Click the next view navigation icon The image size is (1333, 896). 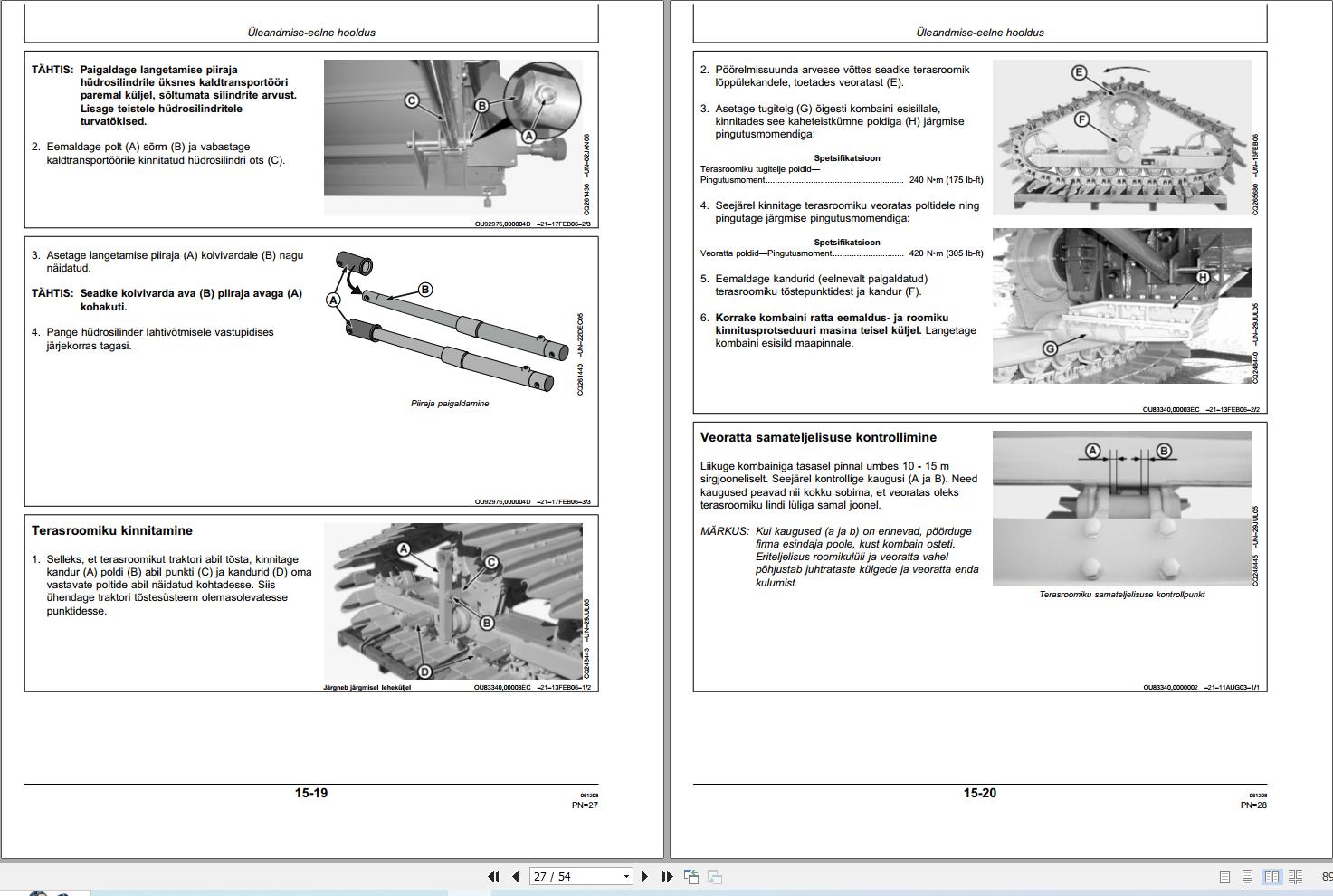click(714, 876)
